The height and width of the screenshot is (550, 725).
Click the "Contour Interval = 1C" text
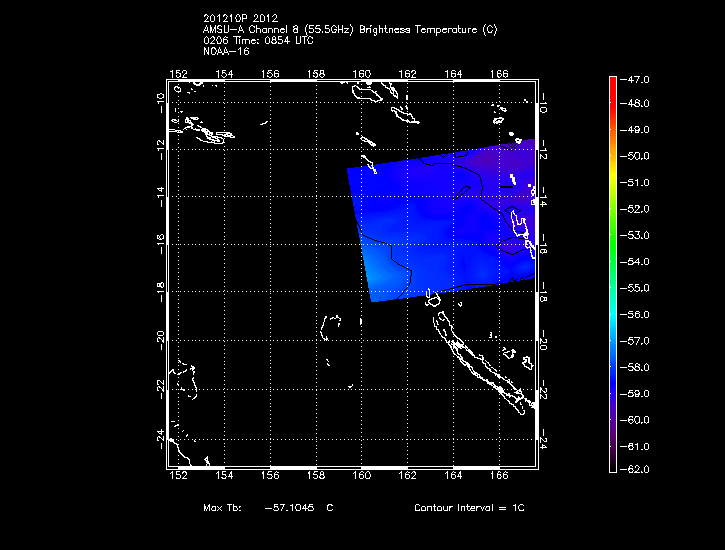click(x=469, y=507)
